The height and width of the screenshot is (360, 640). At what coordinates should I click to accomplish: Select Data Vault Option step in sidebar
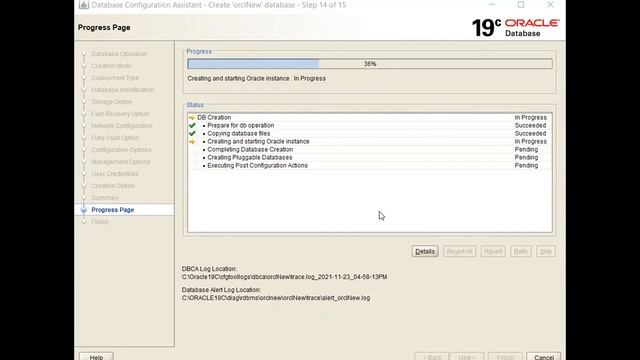[115, 138]
